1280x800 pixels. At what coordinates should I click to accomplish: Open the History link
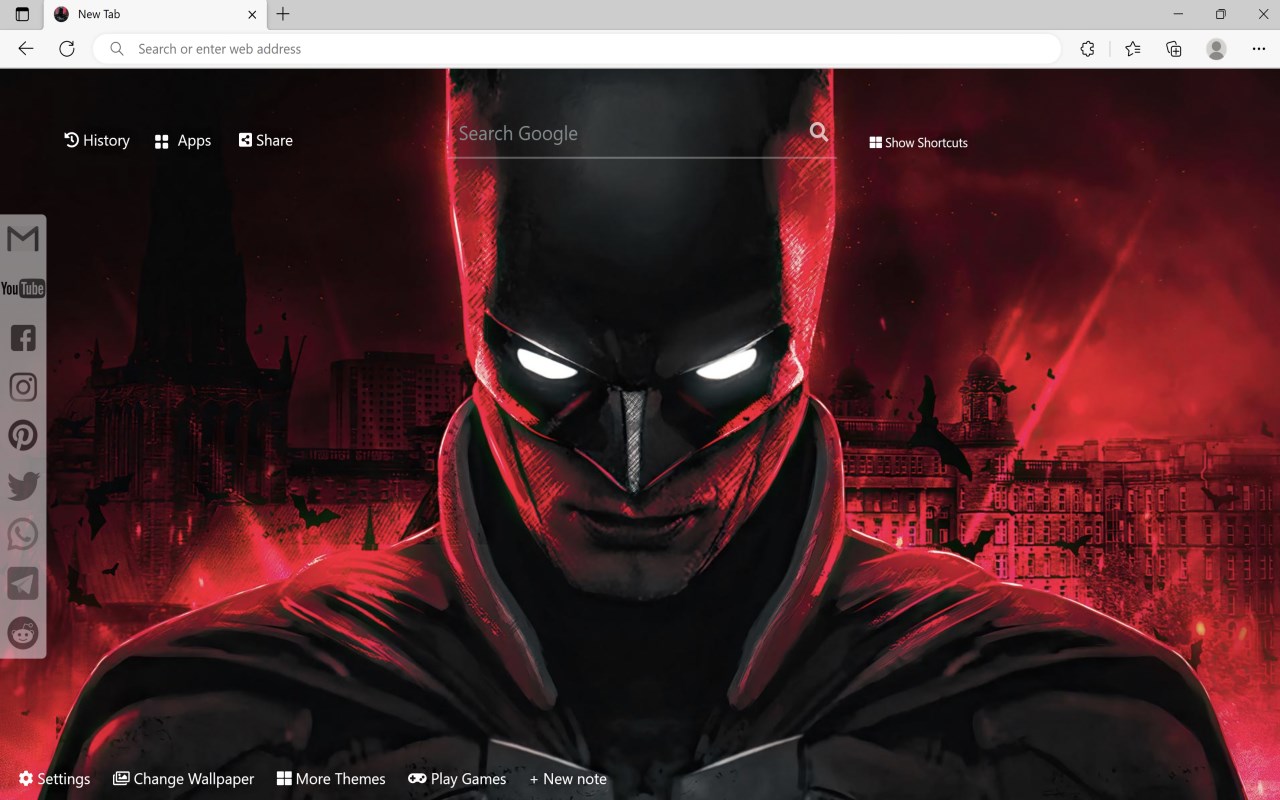coord(97,141)
